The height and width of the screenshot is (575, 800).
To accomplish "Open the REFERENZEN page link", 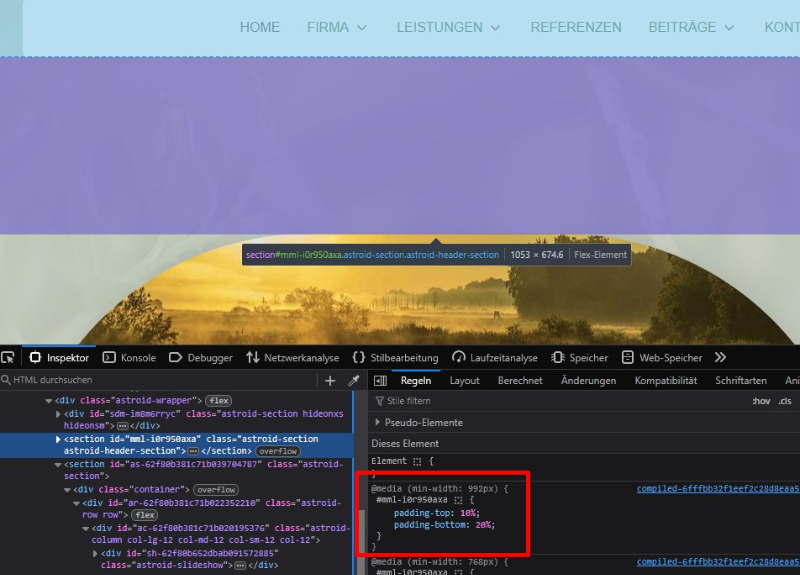I will tap(576, 28).
